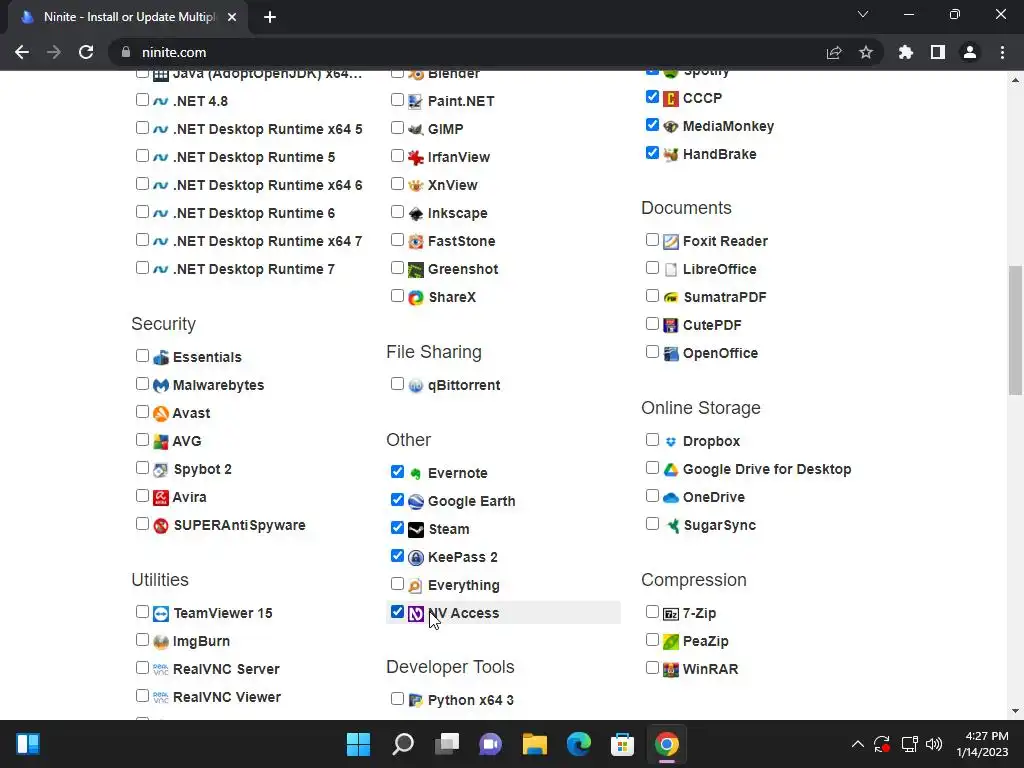Check the .NET 4.8 checkbox

[142, 100]
